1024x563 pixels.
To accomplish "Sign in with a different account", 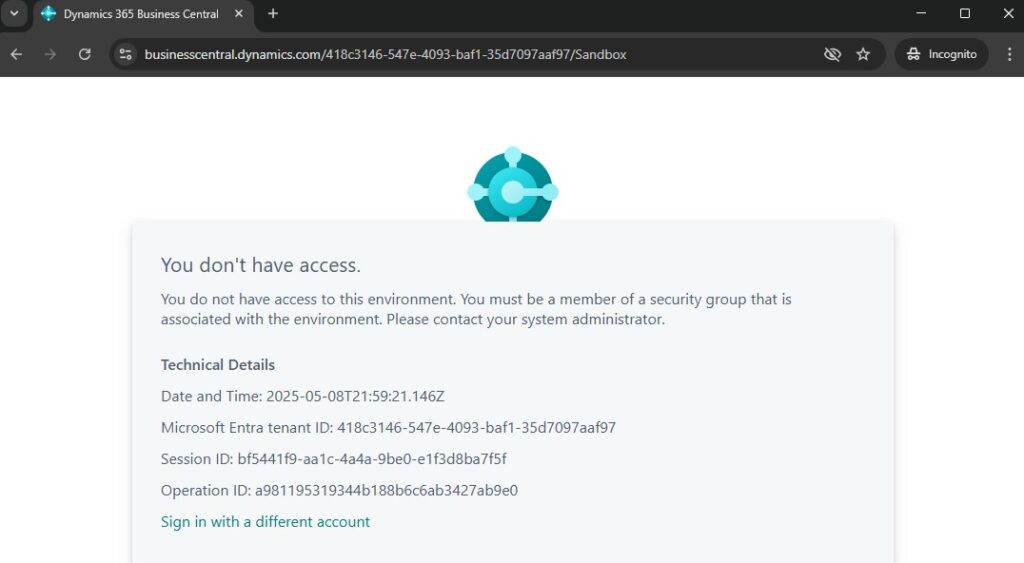I will pyautogui.click(x=265, y=522).
